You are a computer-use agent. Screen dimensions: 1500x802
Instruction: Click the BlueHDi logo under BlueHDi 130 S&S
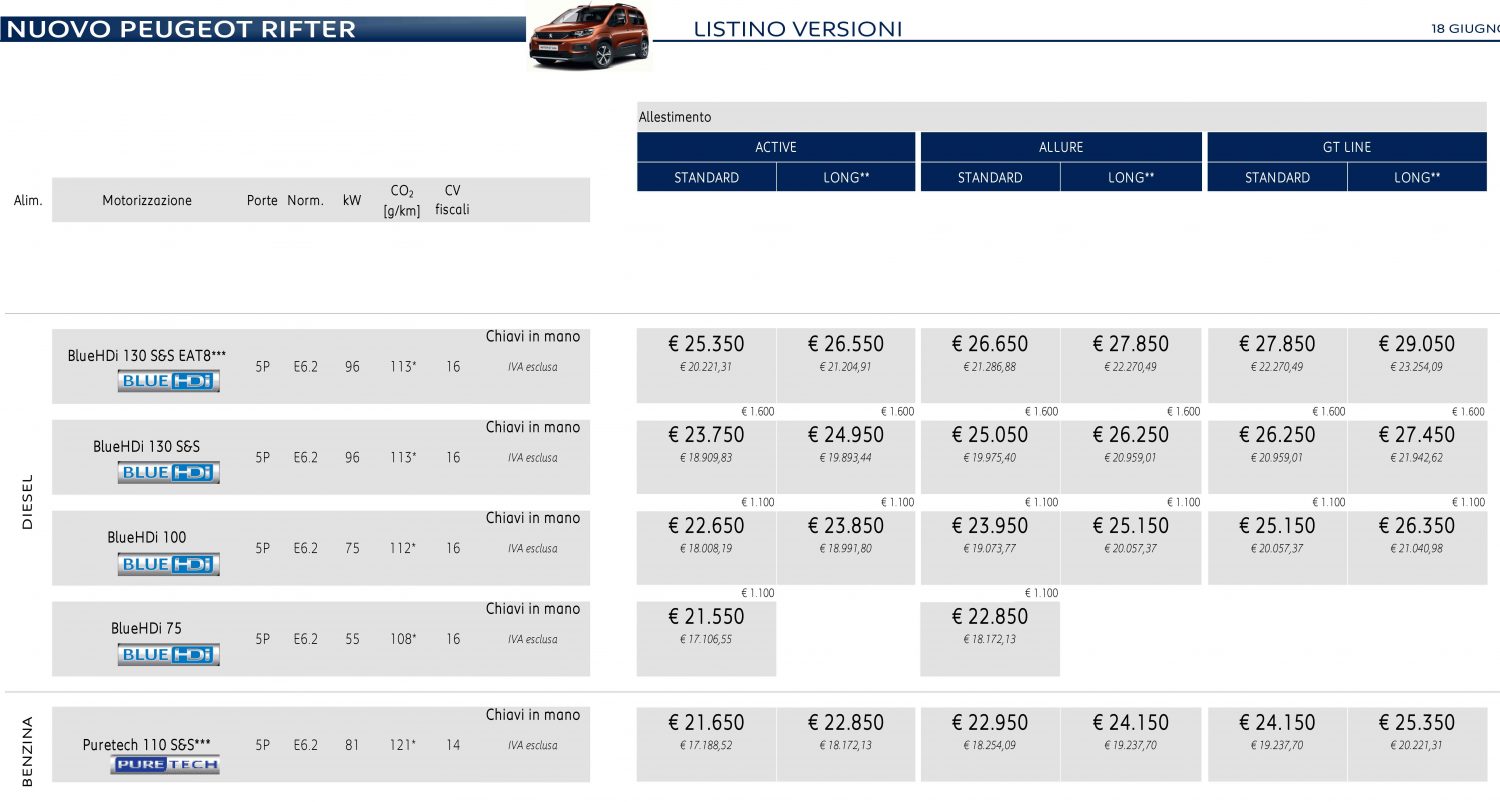168,472
